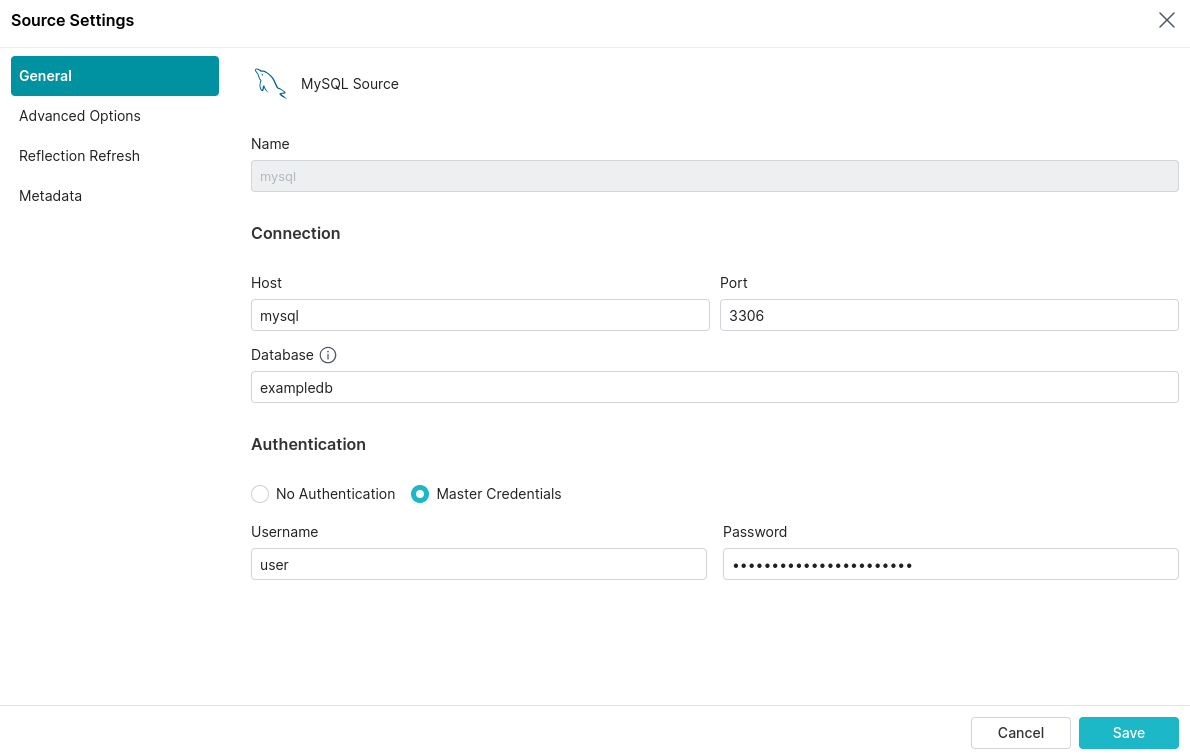Click the MySQL Source title text
This screenshot has width=1190, height=756.
click(x=349, y=84)
